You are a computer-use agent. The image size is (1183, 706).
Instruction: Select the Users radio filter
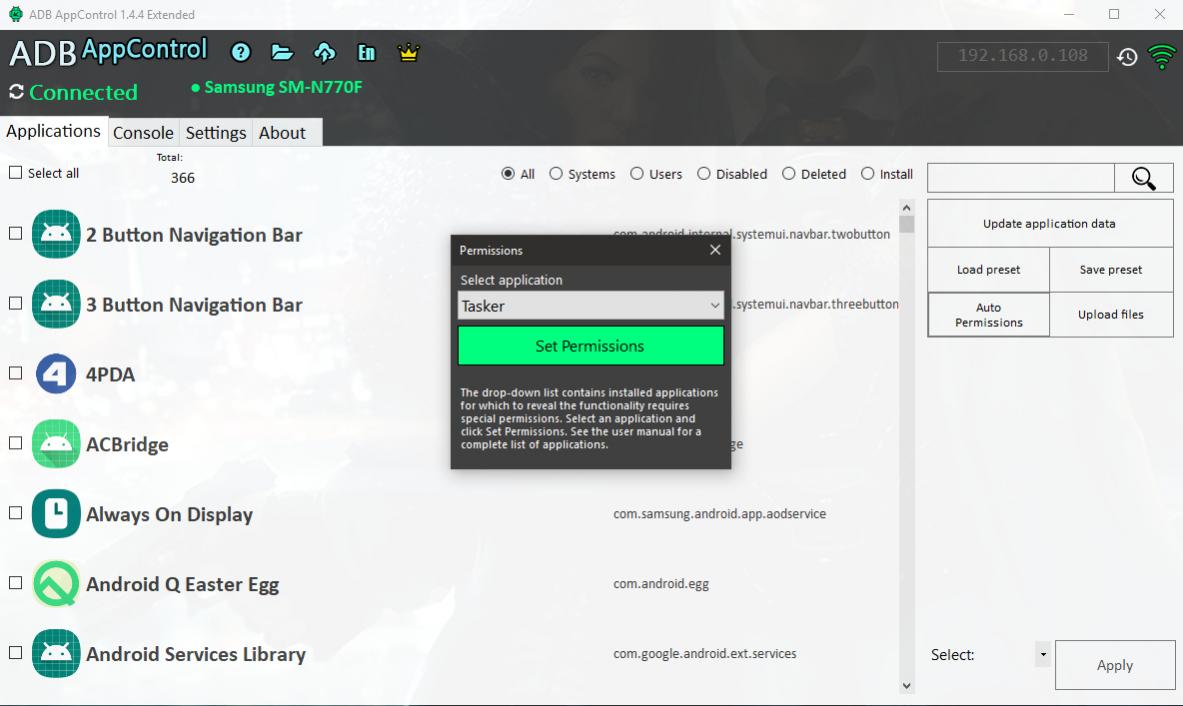click(x=637, y=174)
